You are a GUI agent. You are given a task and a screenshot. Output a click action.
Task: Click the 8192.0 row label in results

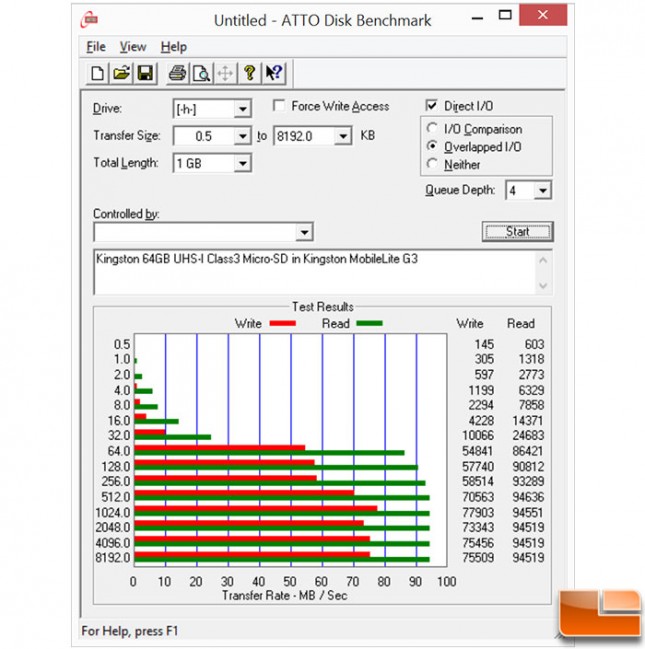tap(113, 558)
